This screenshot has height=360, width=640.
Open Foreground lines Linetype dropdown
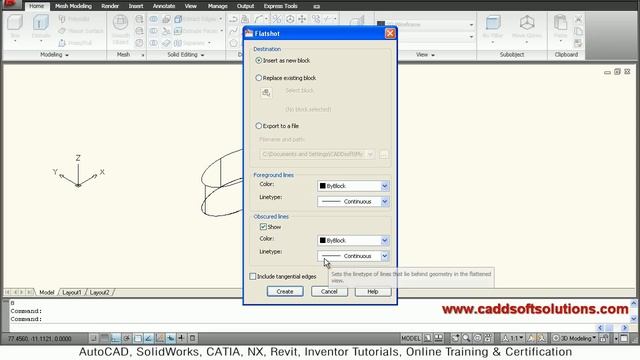coord(353,201)
